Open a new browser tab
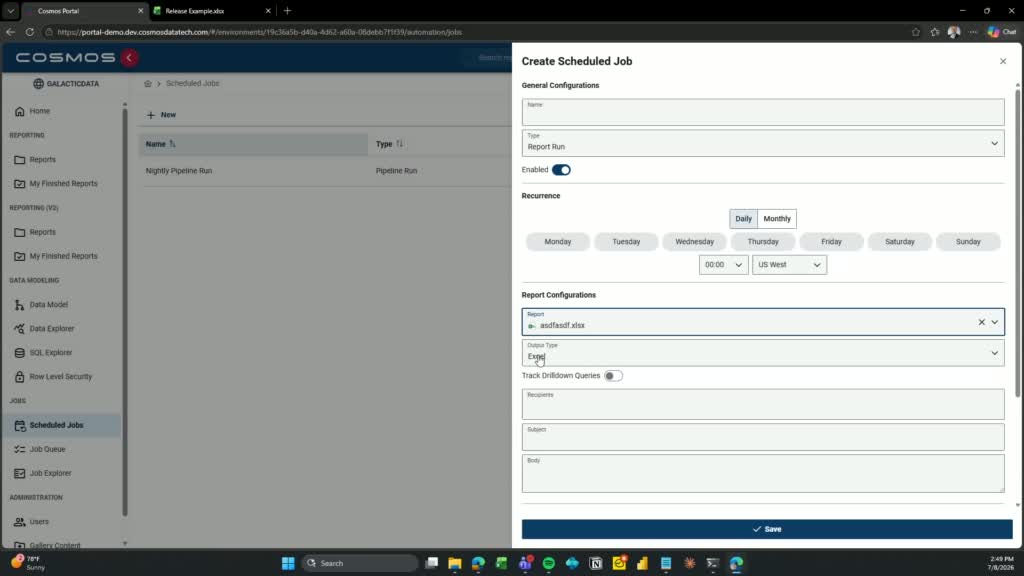 click(287, 11)
